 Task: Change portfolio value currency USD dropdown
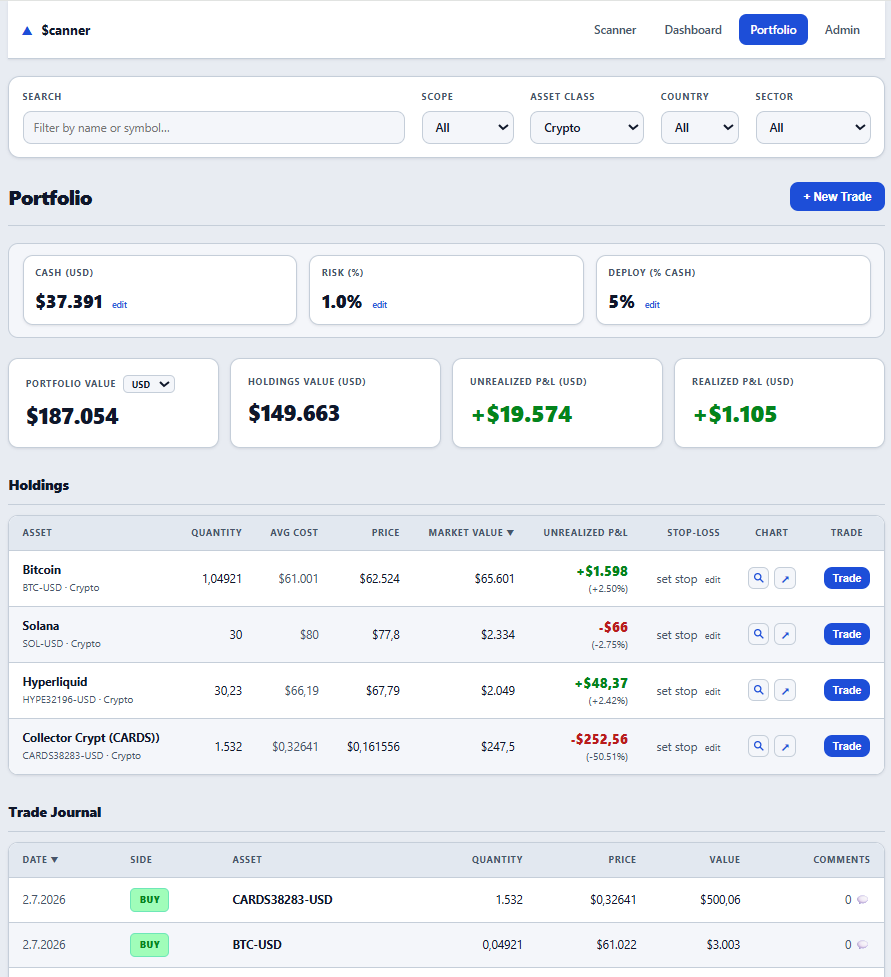point(149,384)
